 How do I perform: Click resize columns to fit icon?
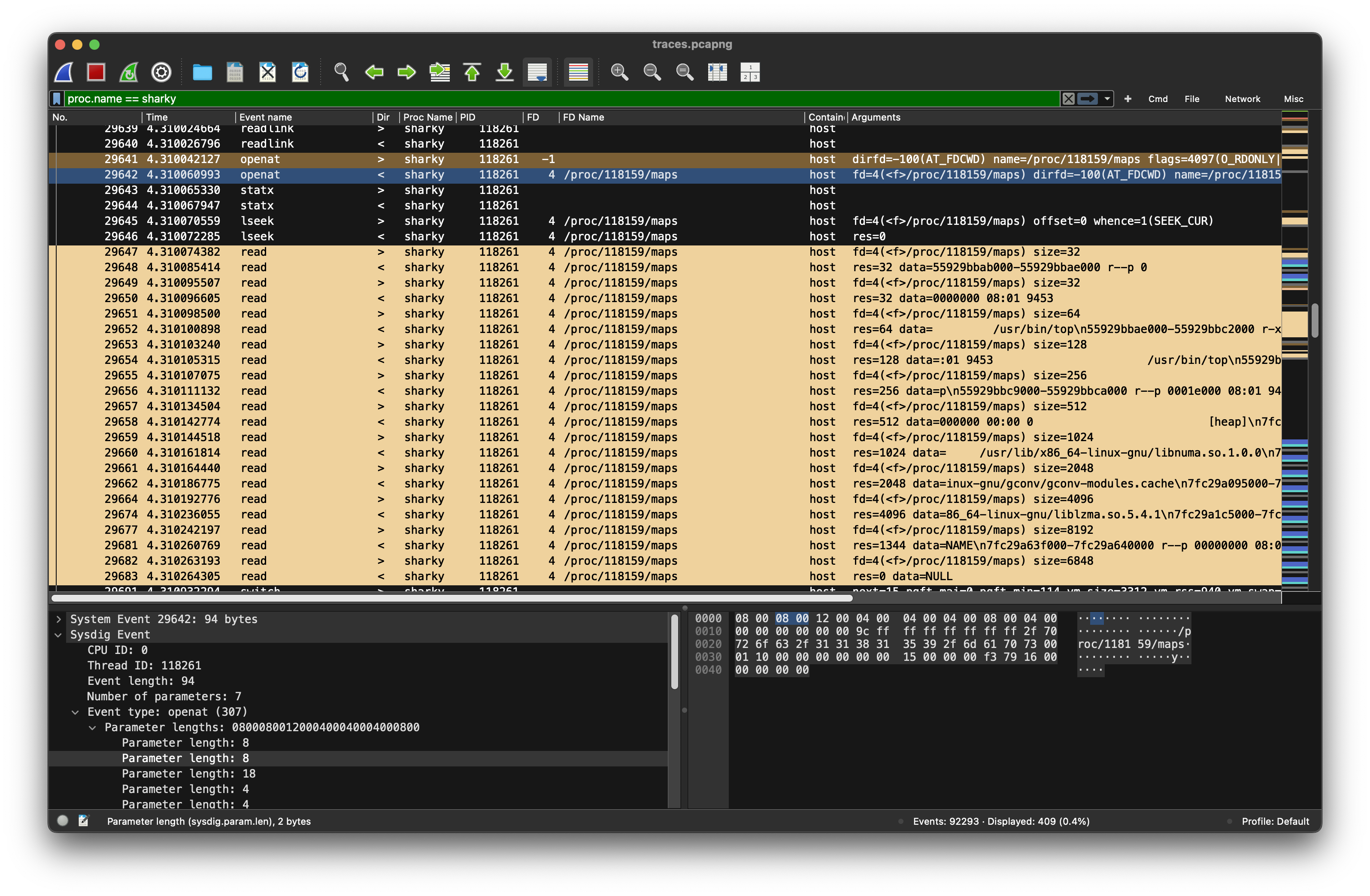pyautogui.click(x=717, y=72)
